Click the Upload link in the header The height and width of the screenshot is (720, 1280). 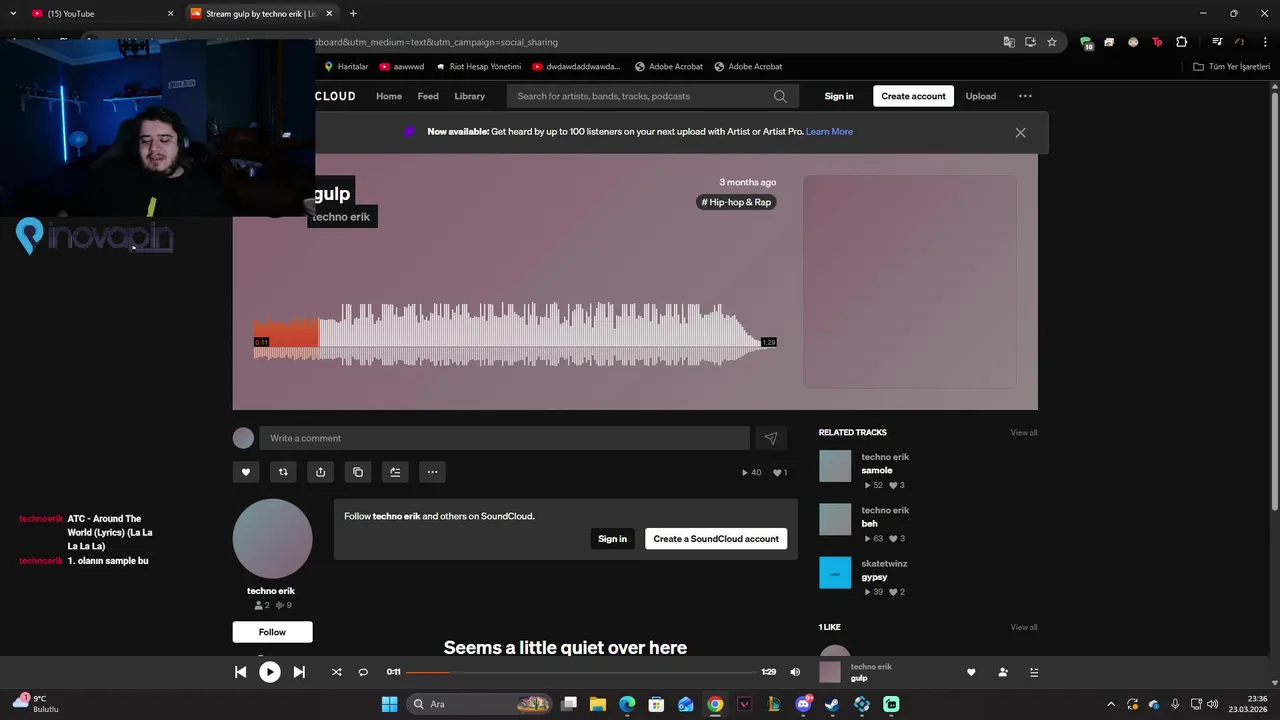click(x=980, y=96)
